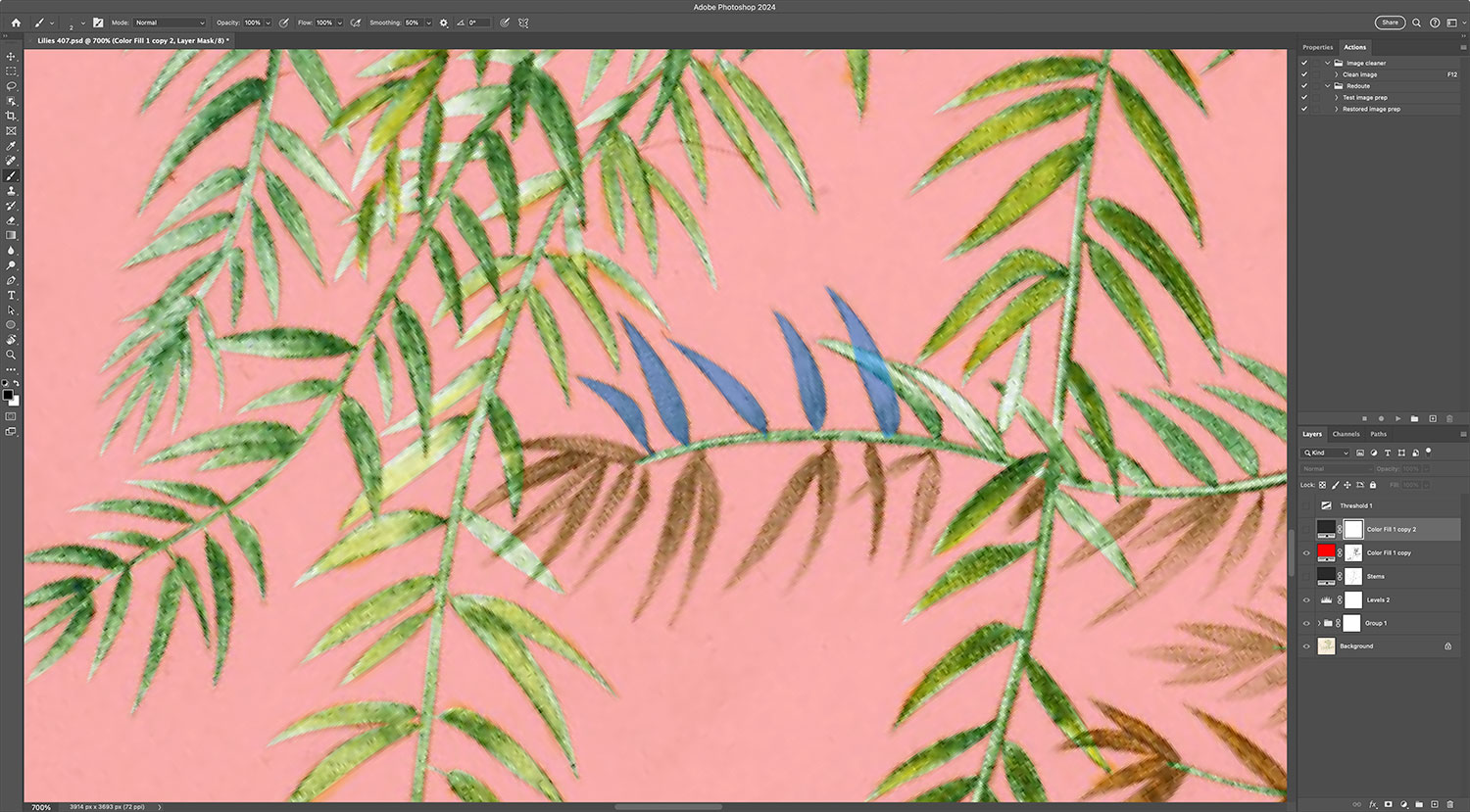Play the selected action
1470x812 pixels.
(x=1398, y=418)
